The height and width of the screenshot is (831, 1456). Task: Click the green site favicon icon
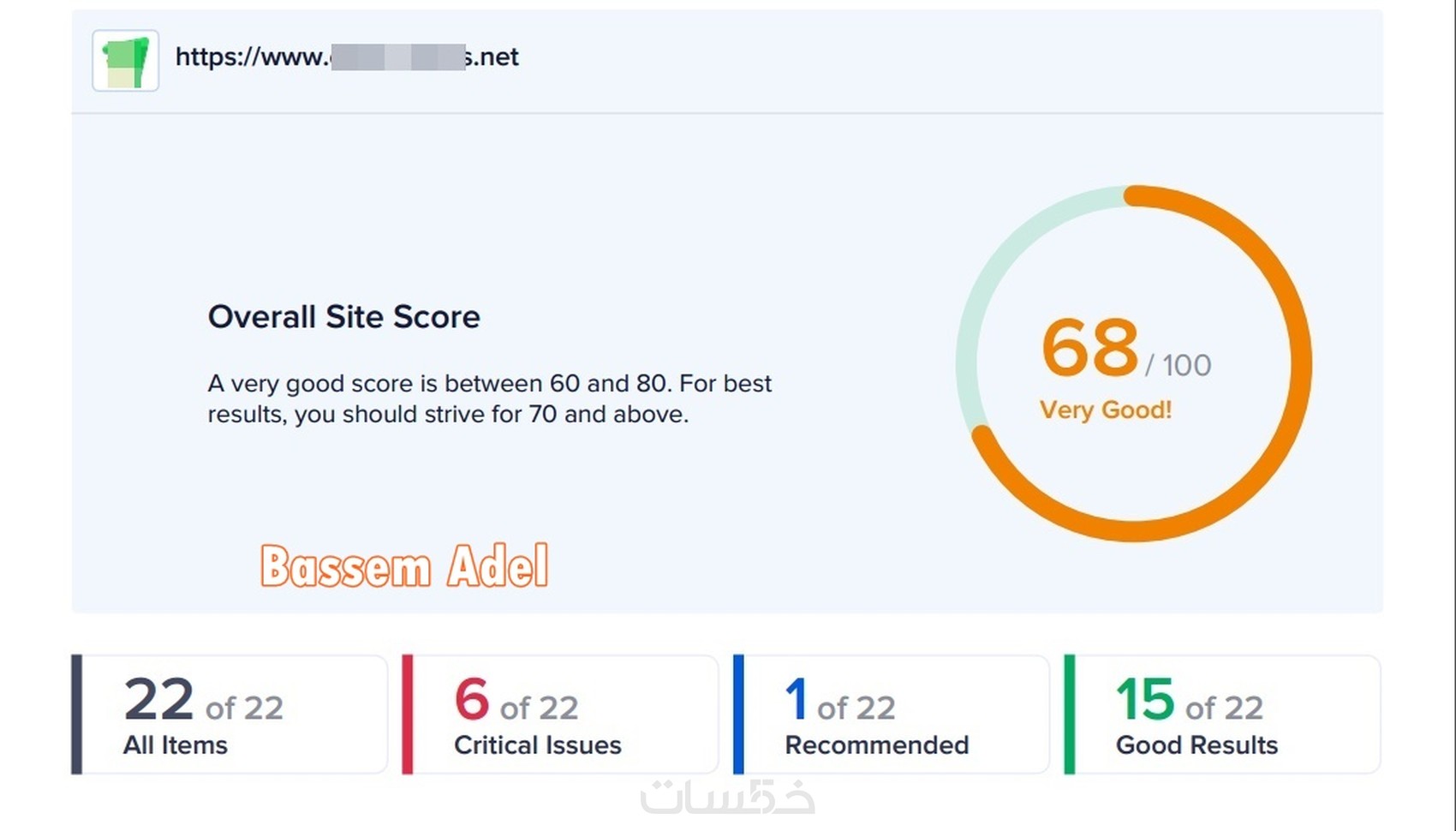click(126, 61)
